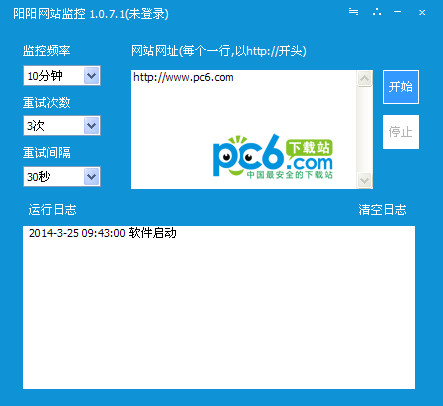Select the 10分钟 frequency combo box
This screenshot has width=443, height=406.
(62, 76)
